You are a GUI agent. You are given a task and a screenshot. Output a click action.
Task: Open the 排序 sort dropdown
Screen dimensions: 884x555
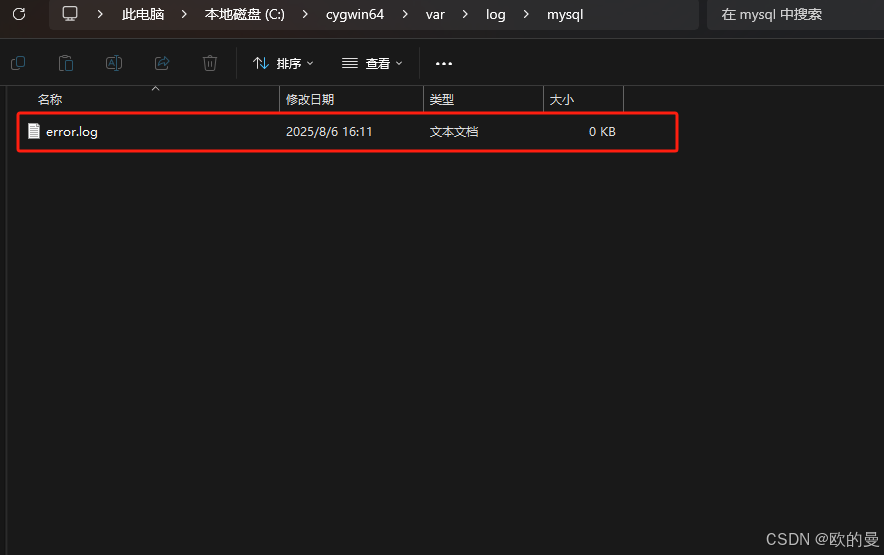(x=283, y=63)
